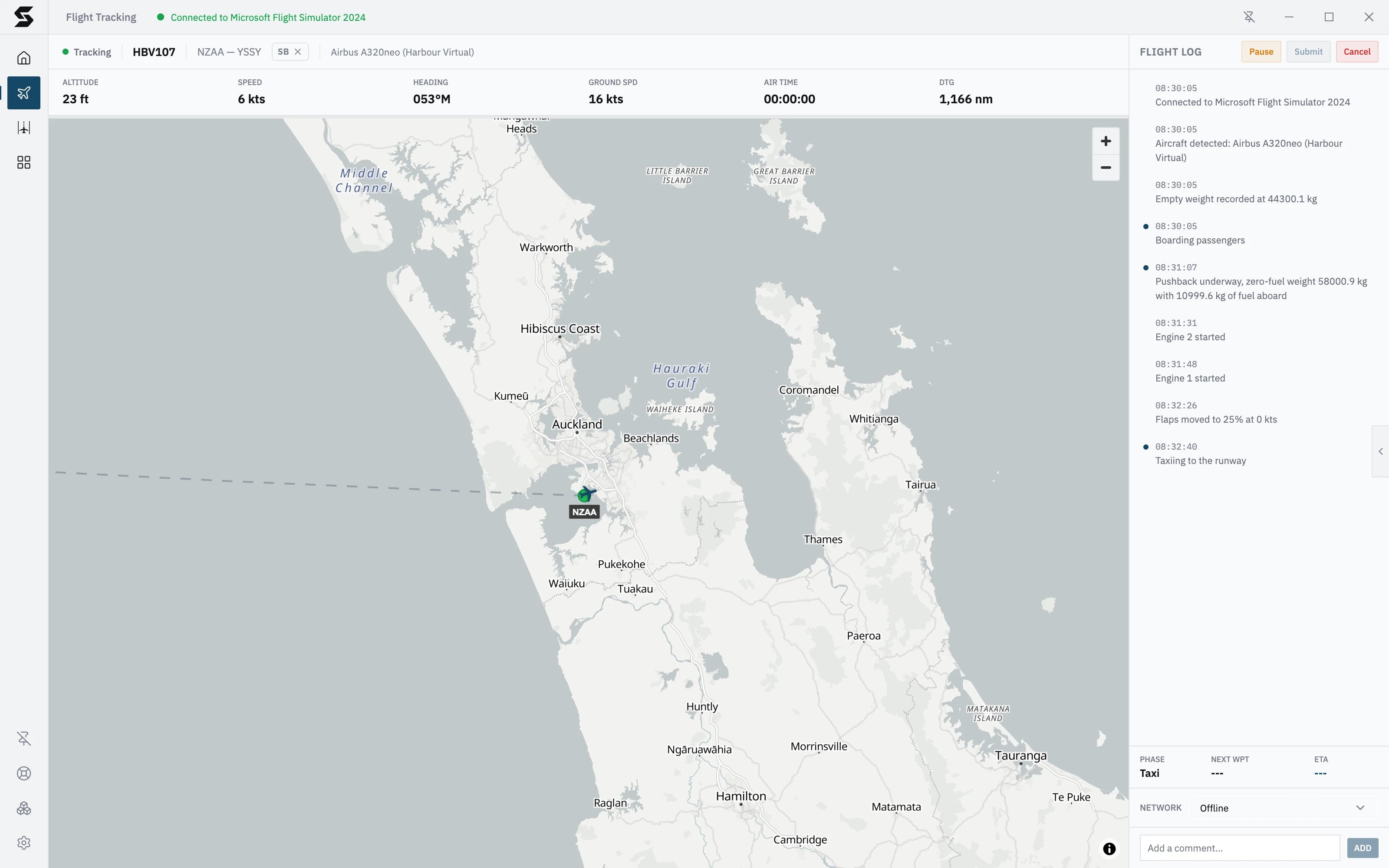
Task: Focus the Add a comment field
Action: click(1239, 848)
